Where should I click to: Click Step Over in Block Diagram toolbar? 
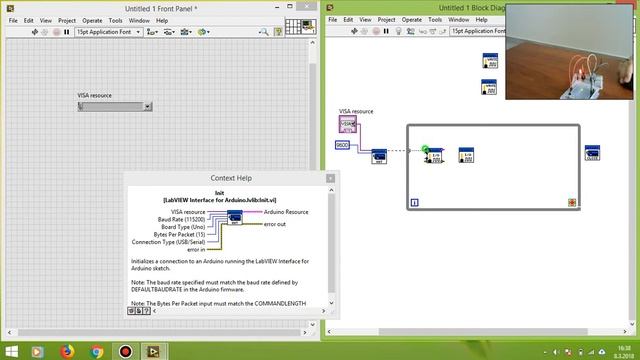tap(433, 31)
